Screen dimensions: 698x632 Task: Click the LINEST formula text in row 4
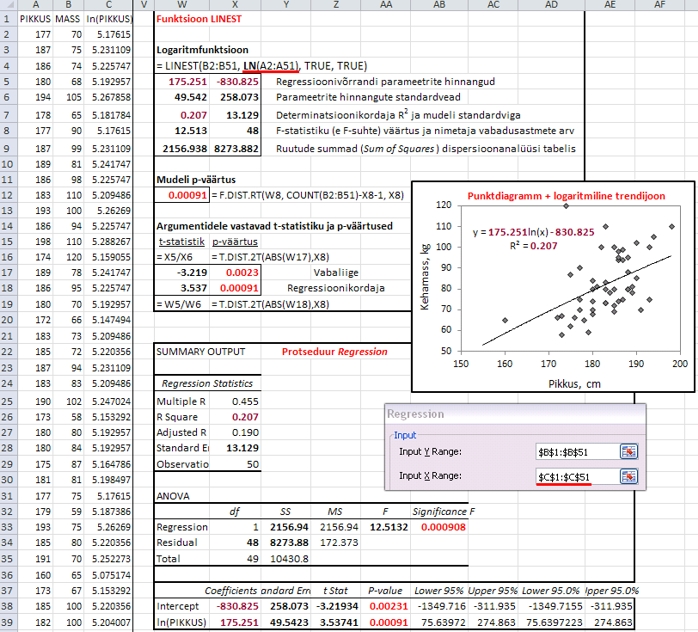262,66
